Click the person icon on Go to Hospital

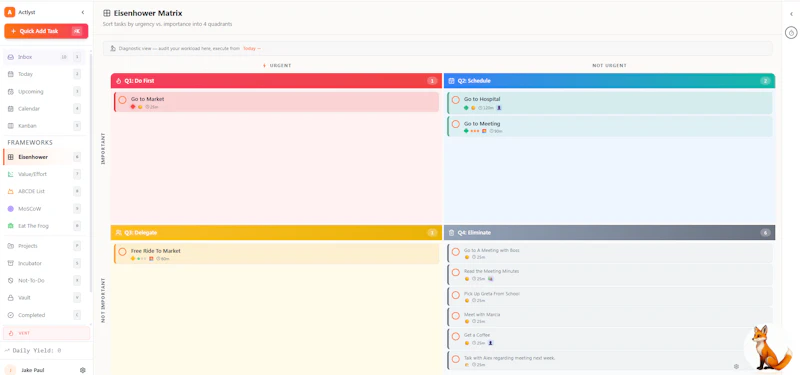499,108
